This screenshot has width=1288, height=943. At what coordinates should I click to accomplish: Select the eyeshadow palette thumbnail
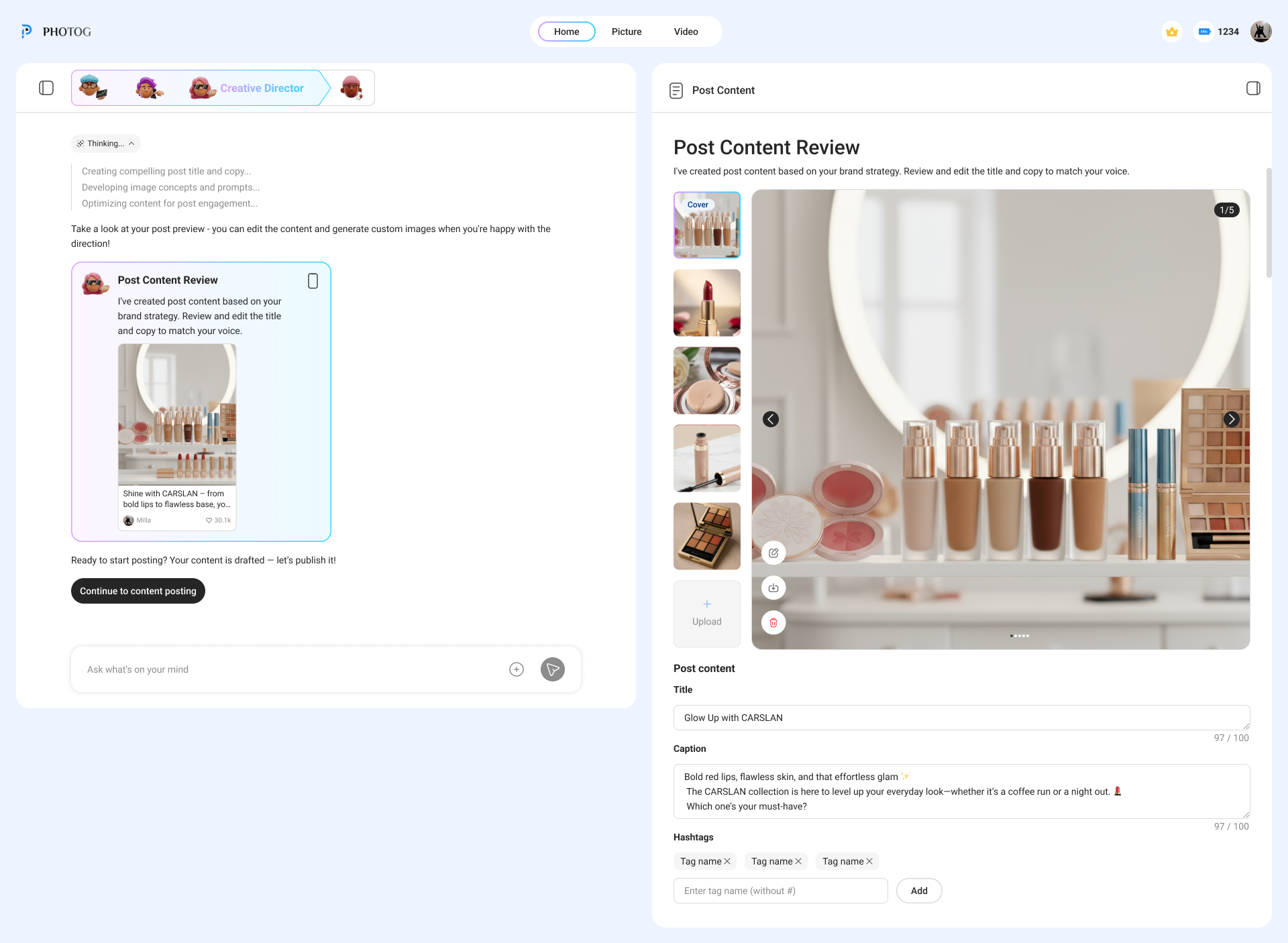(707, 536)
